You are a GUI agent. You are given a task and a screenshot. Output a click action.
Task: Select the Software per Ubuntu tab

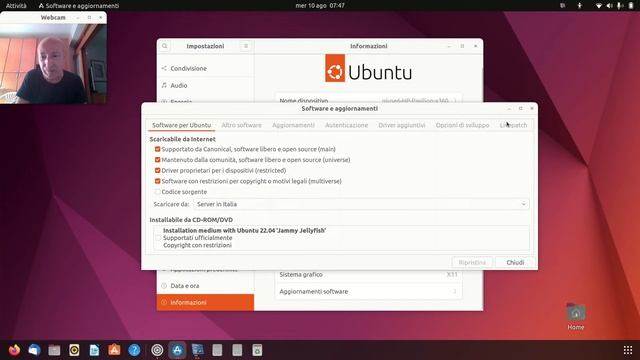181,125
